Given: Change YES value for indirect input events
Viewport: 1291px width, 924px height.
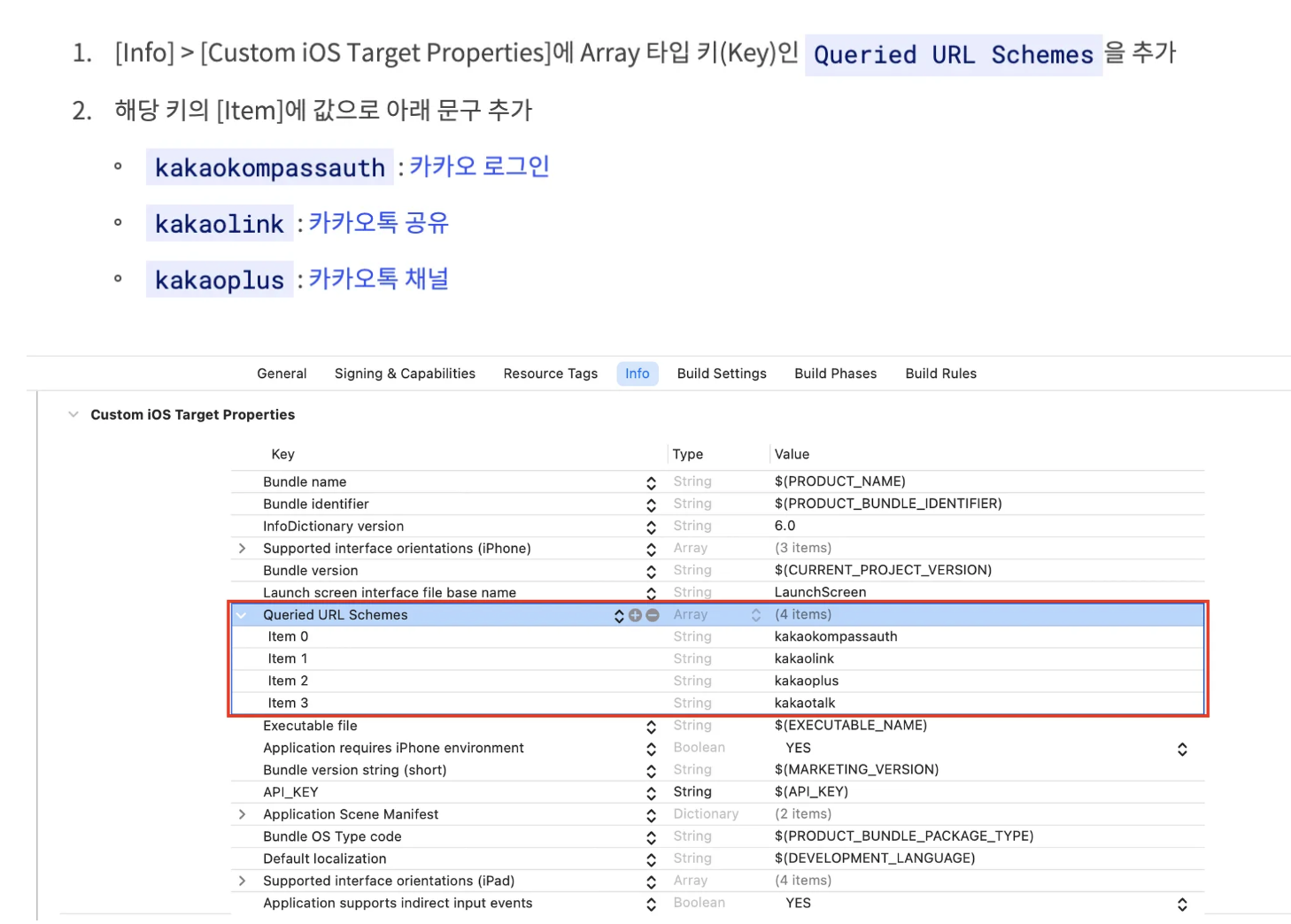Looking at the screenshot, I should tap(1182, 904).
